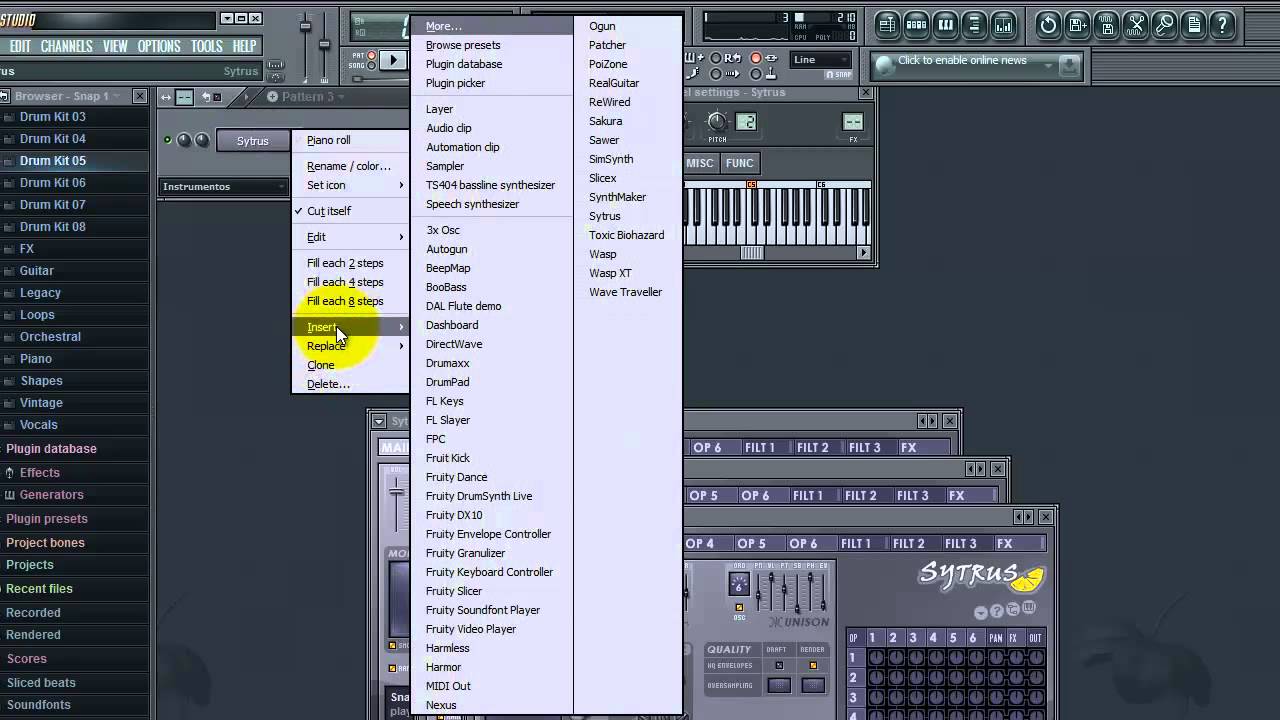Open the TOOLS menu
Viewport: 1280px width, 720px height.
(x=206, y=46)
